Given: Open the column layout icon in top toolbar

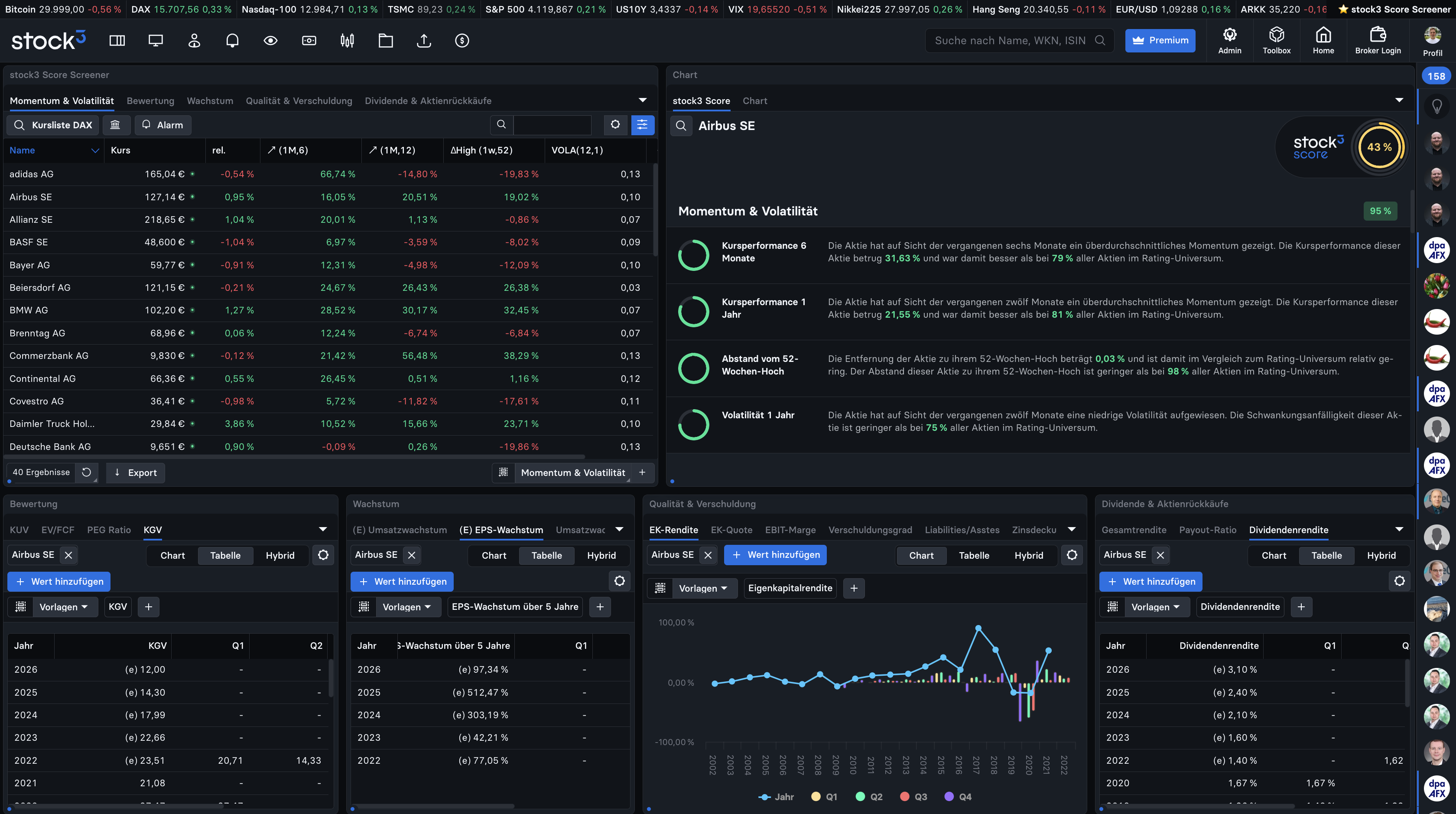Looking at the screenshot, I should pyautogui.click(x=117, y=41).
